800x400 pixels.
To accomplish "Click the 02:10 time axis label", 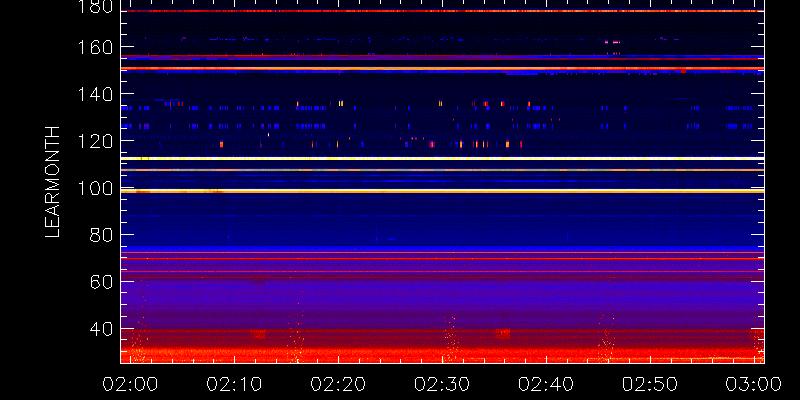I will (234, 384).
